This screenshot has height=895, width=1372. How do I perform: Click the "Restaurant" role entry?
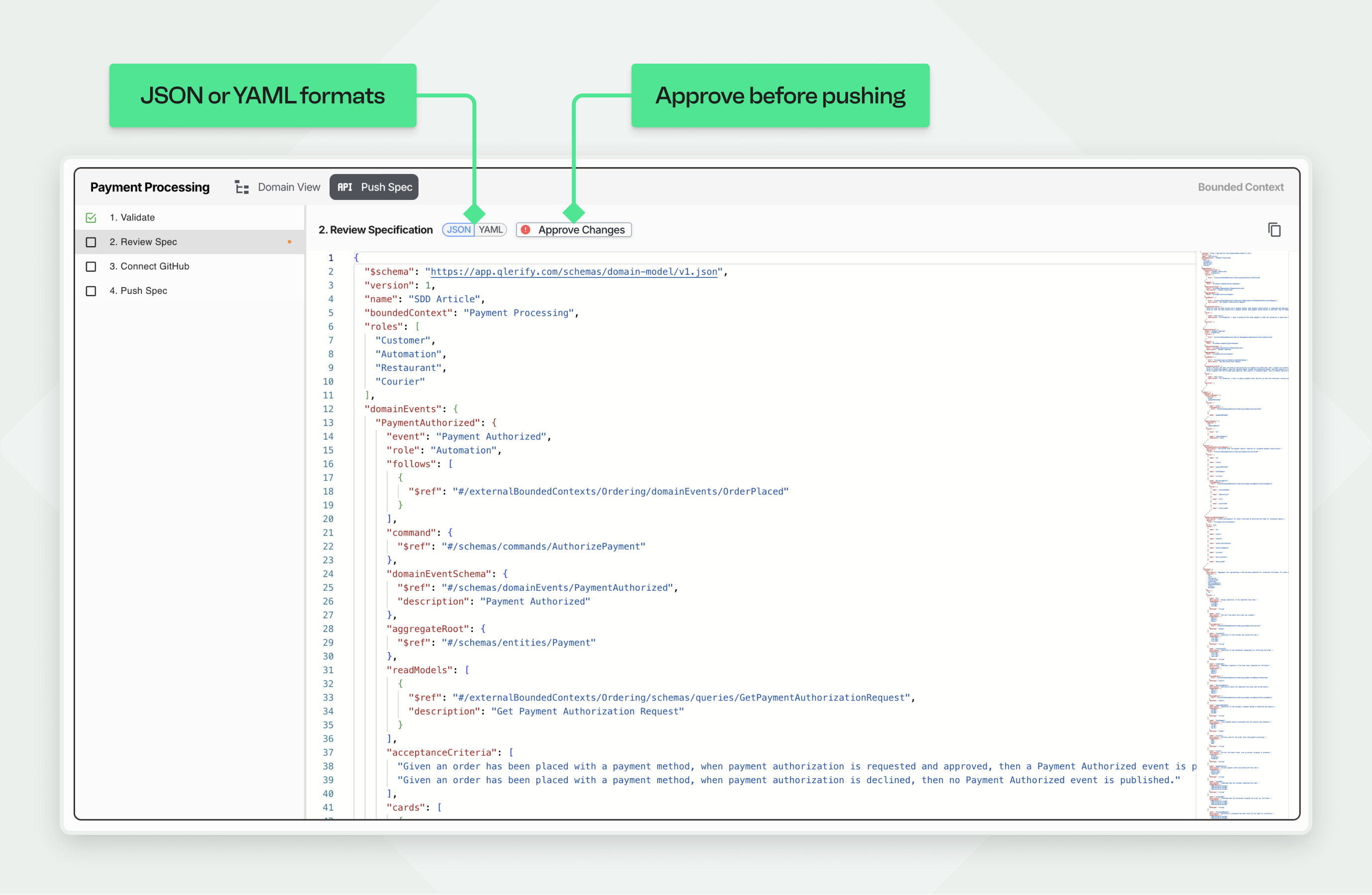click(411, 368)
